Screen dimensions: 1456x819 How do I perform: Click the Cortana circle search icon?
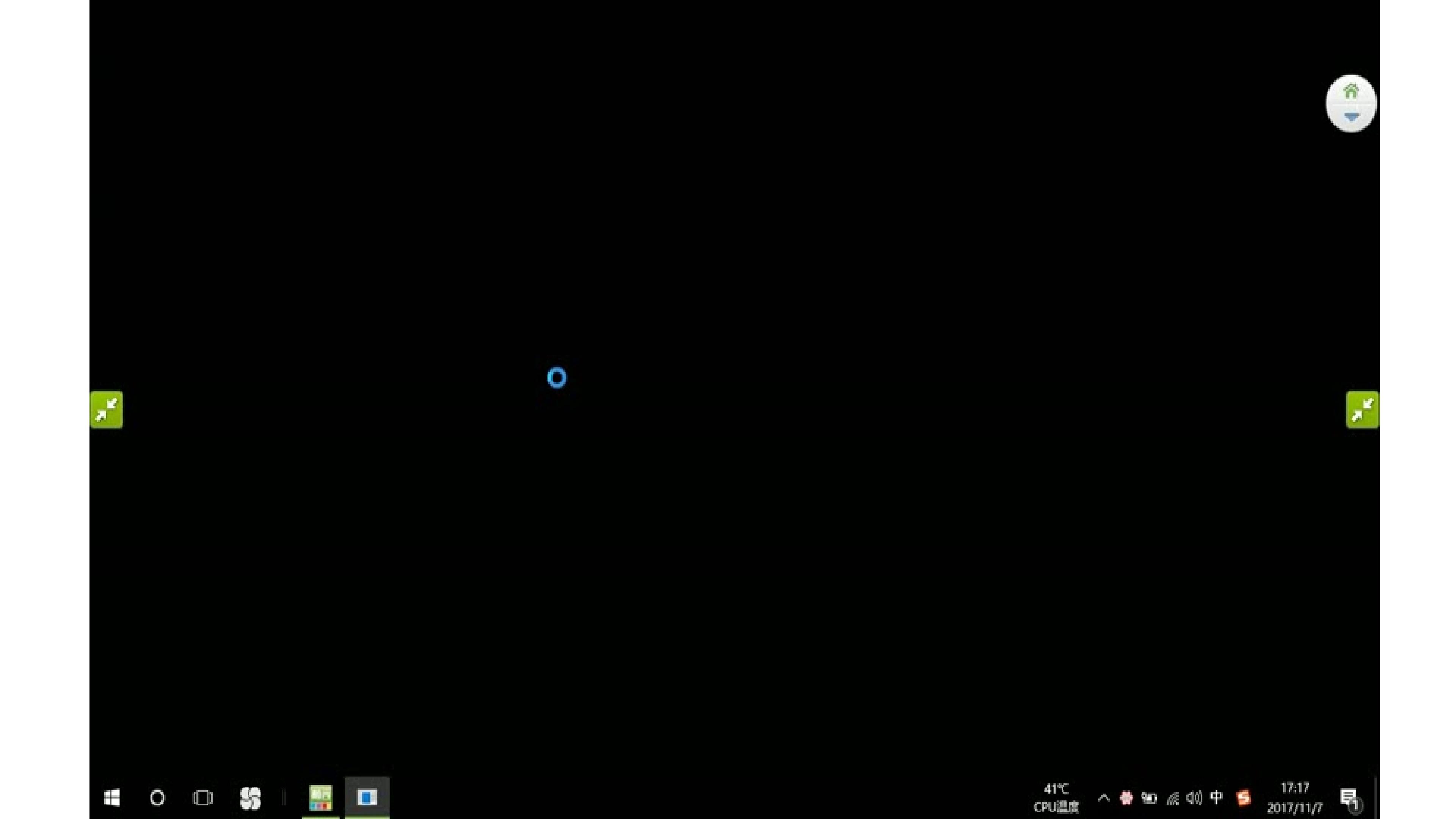pyautogui.click(x=157, y=797)
